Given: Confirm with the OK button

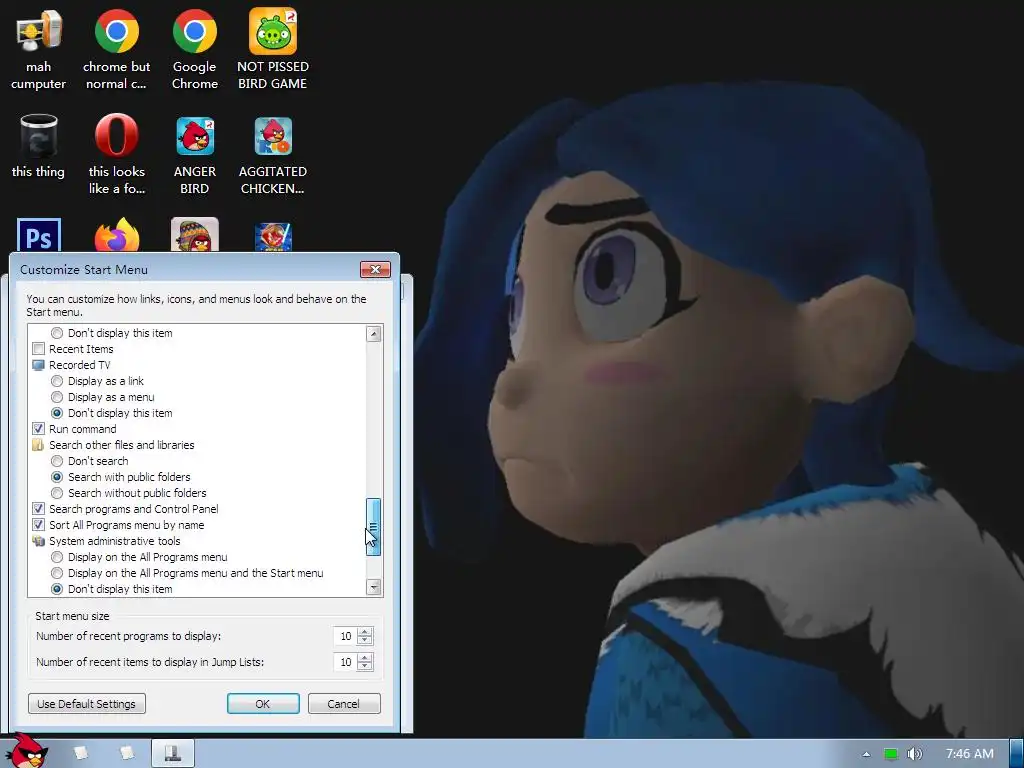Looking at the screenshot, I should 263,704.
